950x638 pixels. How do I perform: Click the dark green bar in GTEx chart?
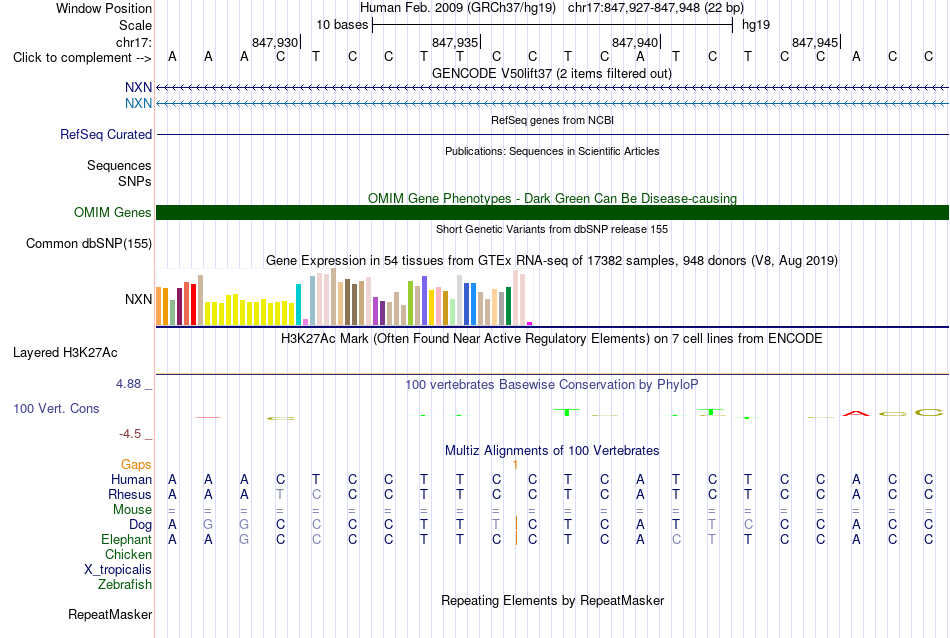(508, 306)
